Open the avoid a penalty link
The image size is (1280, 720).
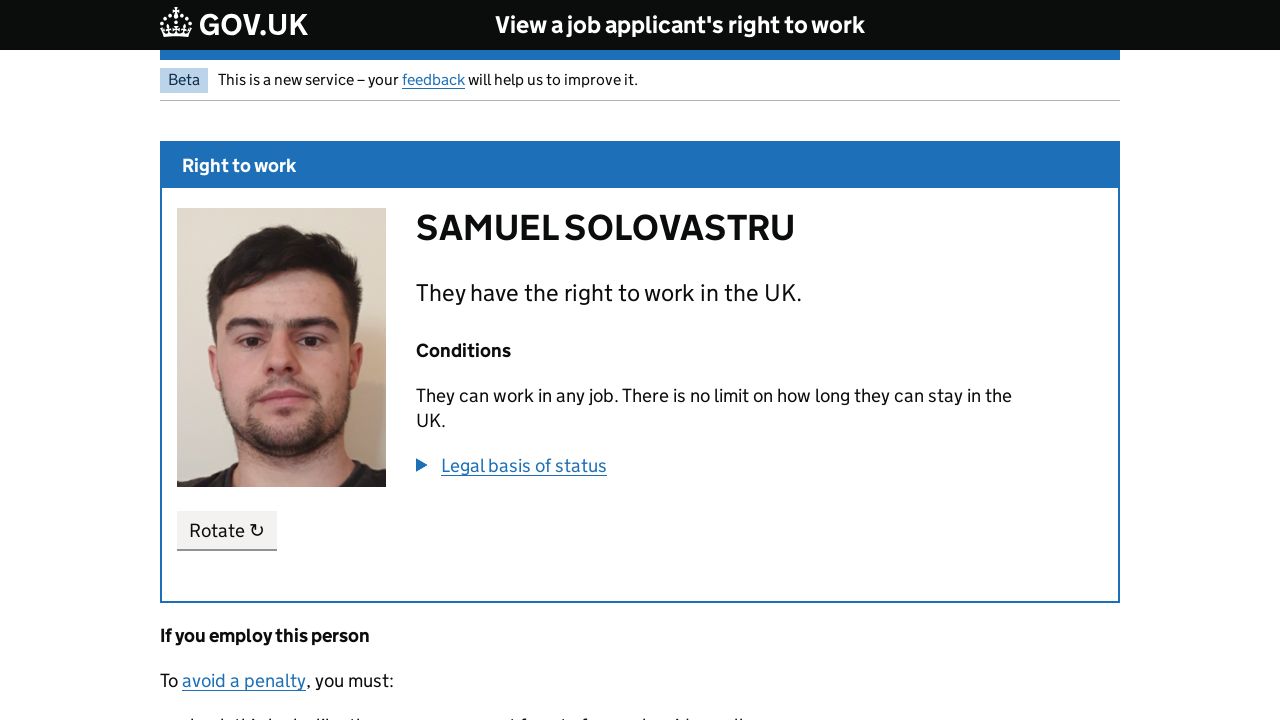click(x=244, y=681)
